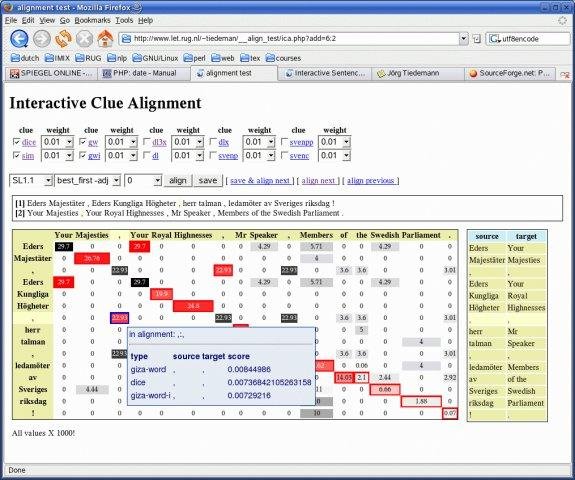Image resolution: width=575 pixels, height=480 pixels.
Task: Open the Tools menu
Action: point(124,20)
